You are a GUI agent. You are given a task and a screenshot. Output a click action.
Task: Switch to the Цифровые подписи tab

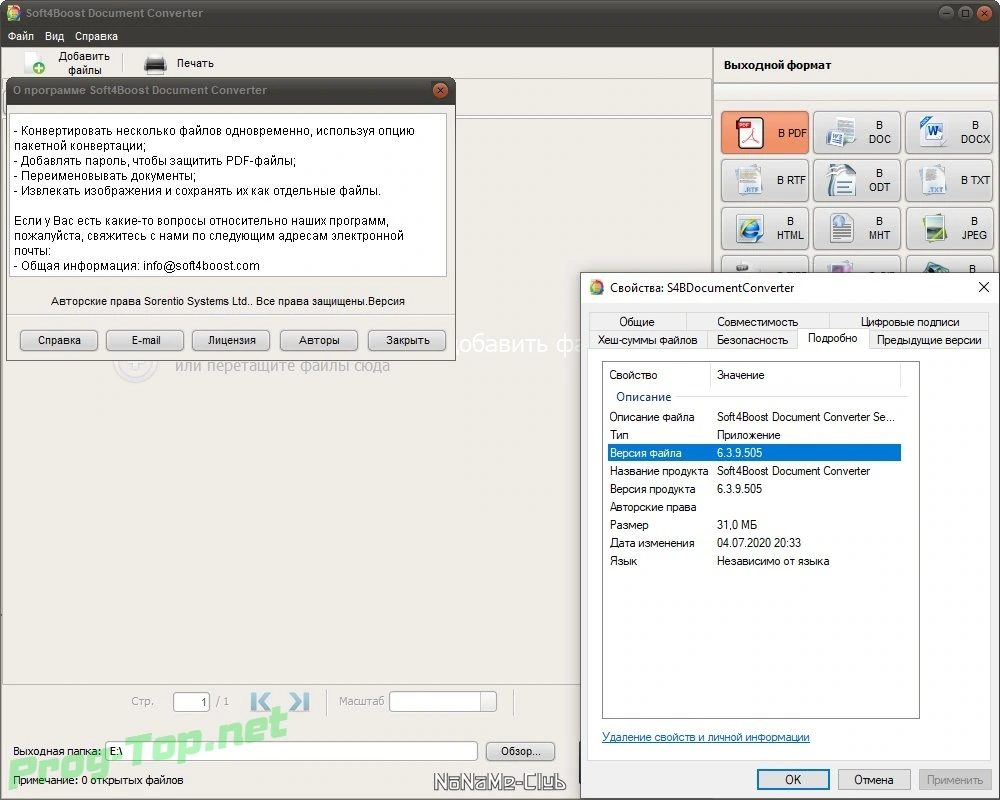point(909,322)
